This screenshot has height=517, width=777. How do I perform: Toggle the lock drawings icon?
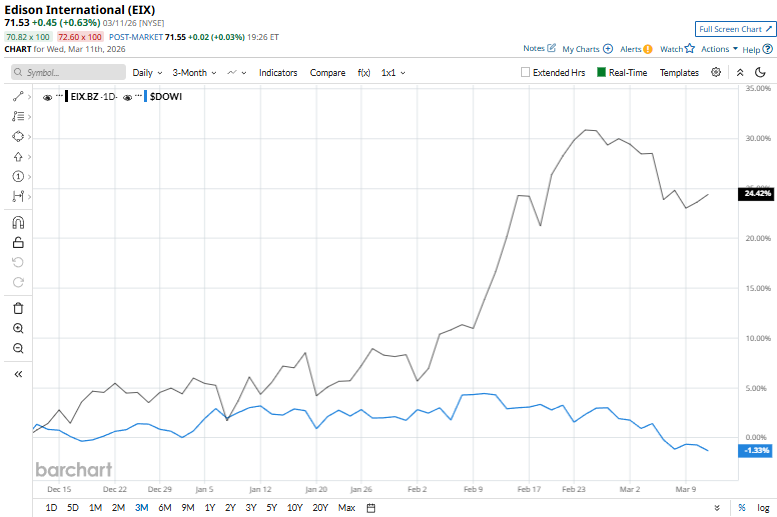(x=18, y=242)
